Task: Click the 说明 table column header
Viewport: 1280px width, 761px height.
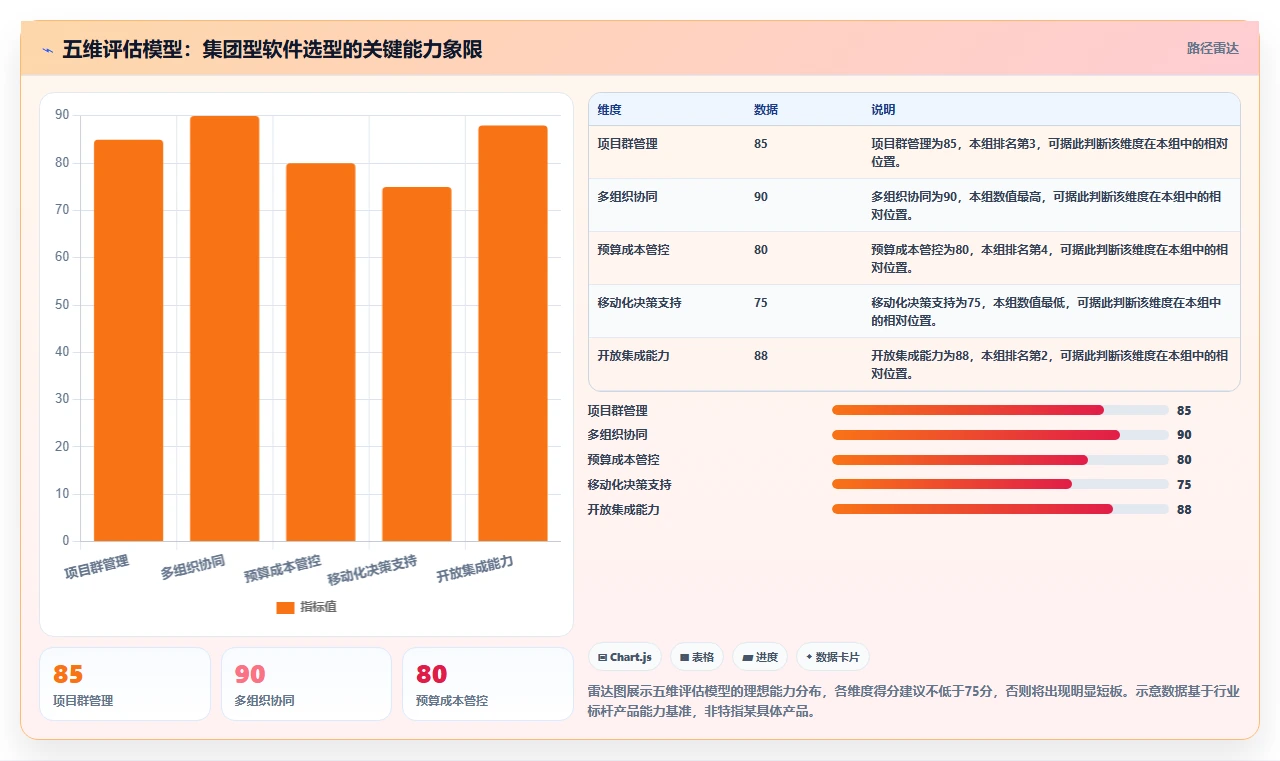Action: [883, 109]
